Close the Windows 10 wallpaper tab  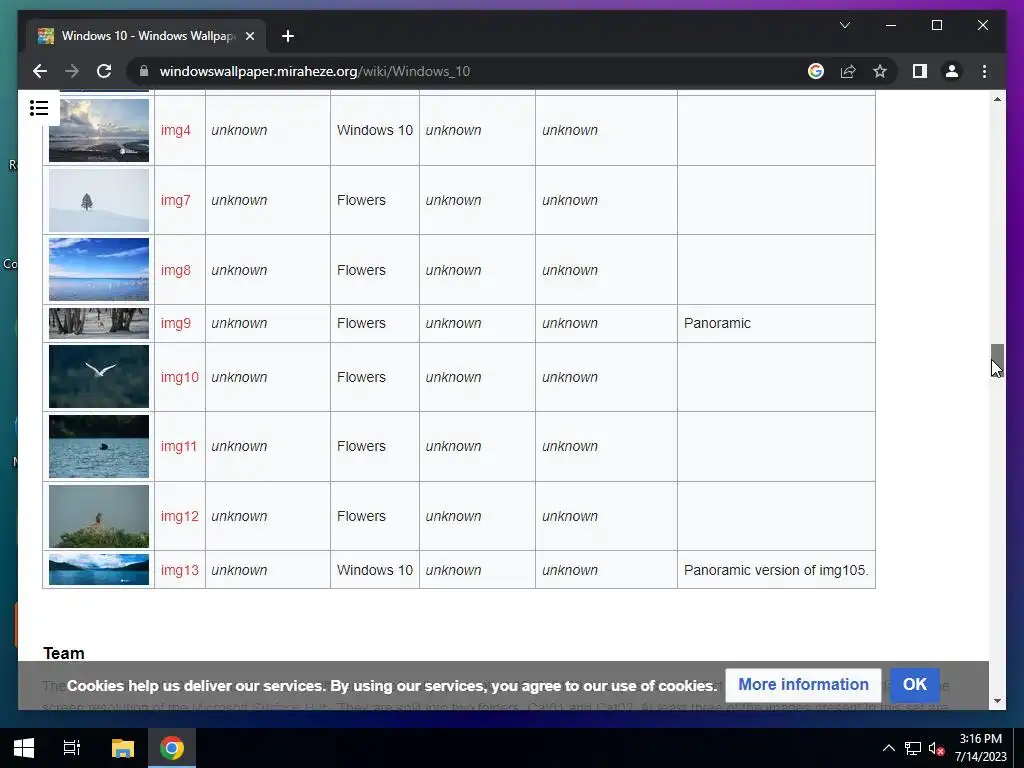tap(249, 36)
